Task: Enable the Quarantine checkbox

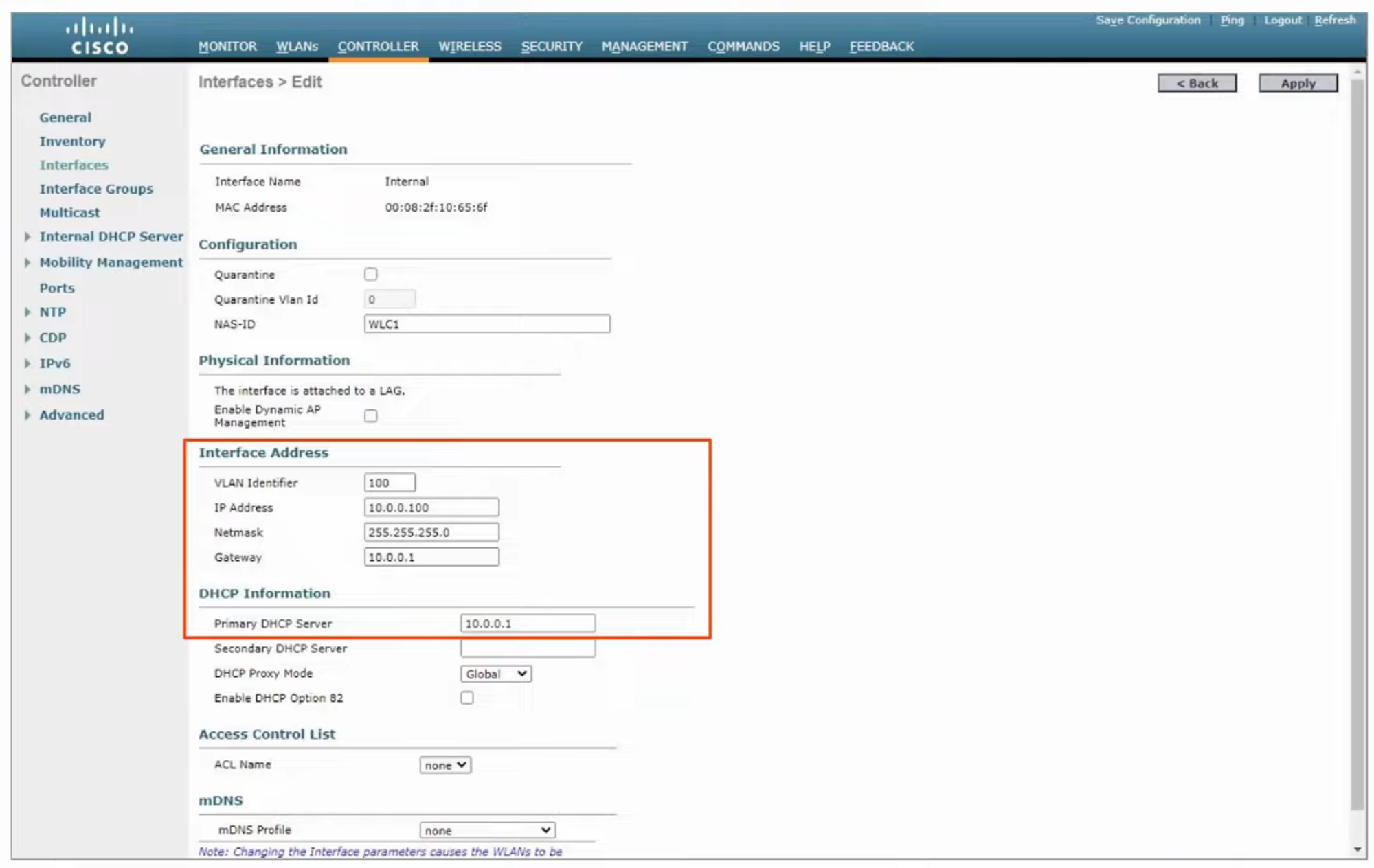Action: 371,274
